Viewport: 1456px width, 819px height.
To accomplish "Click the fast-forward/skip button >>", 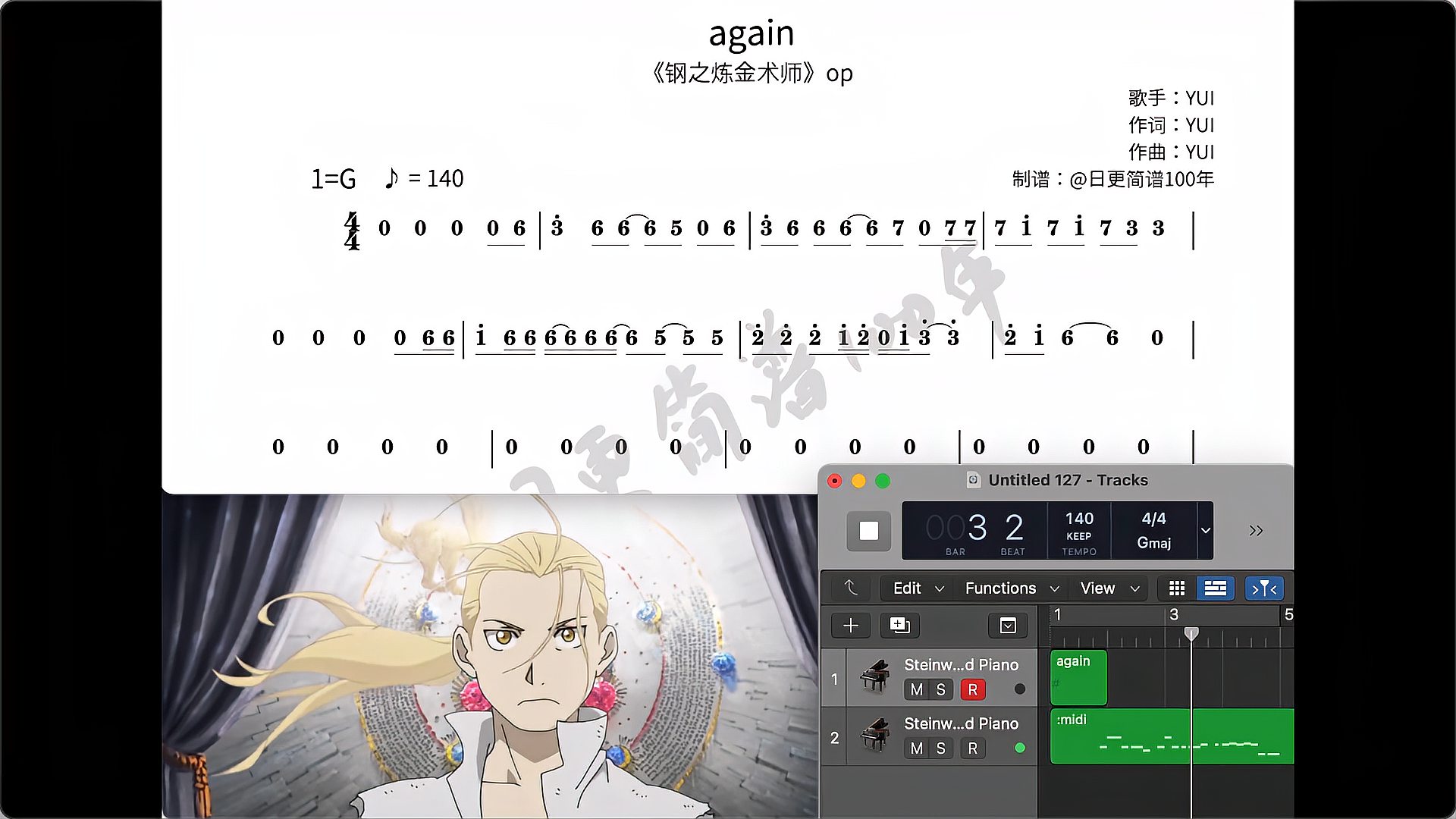I will 1256,530.
